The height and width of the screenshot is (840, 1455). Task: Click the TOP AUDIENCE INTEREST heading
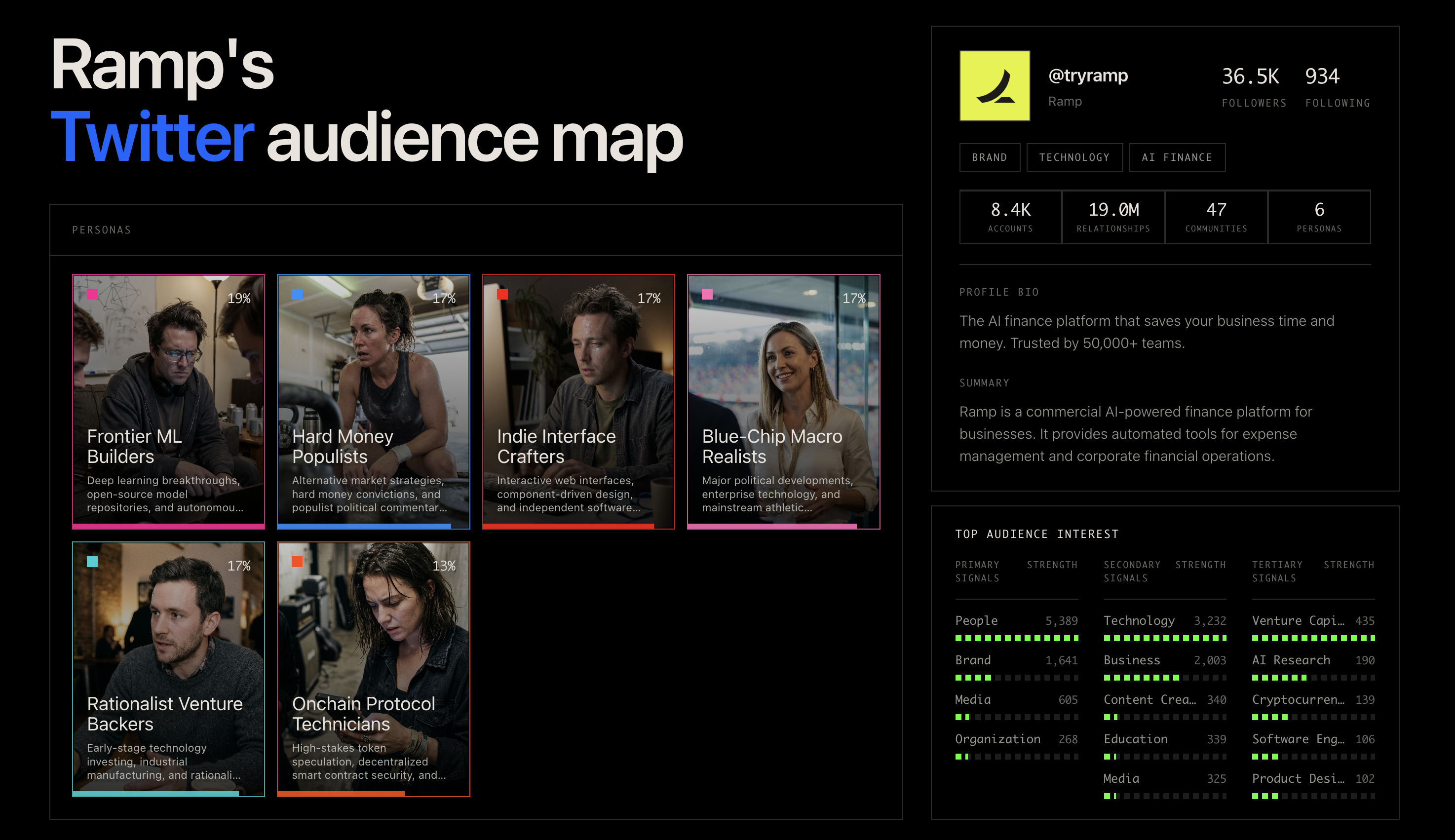(1037, 534)
